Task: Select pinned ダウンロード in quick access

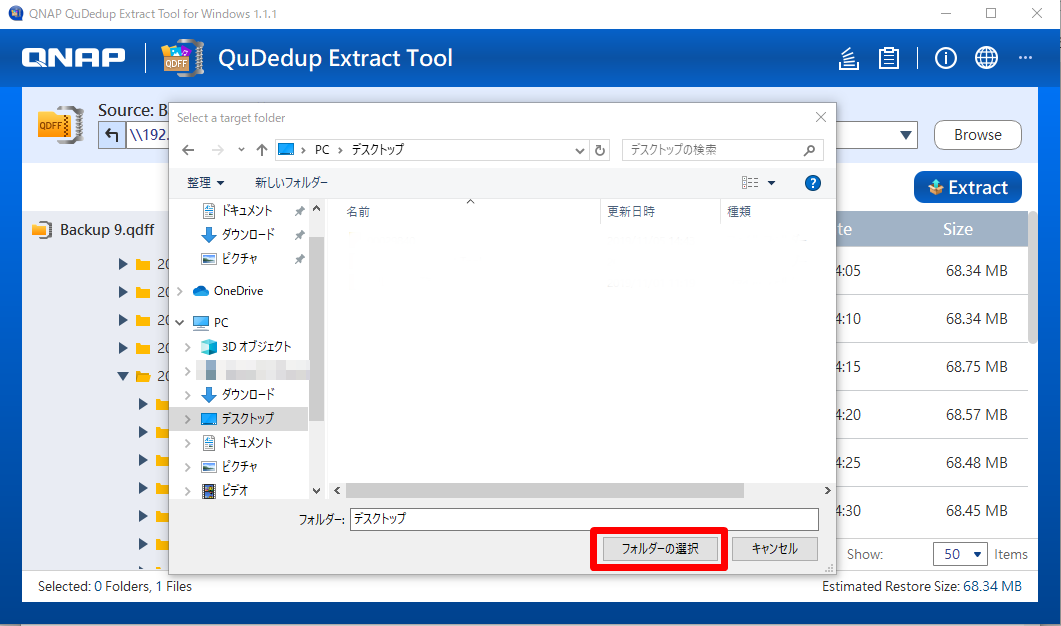Action: 248,235
